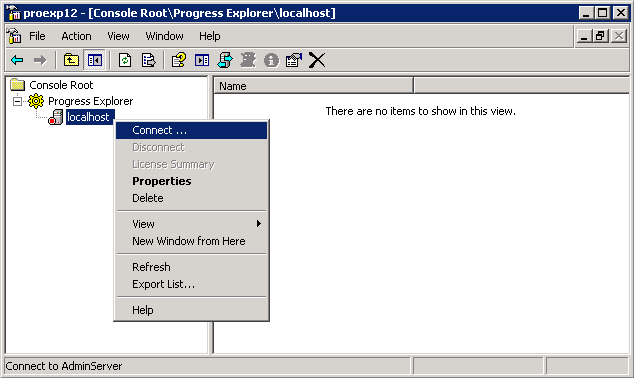
Task: Click the Progress Explorer gear icon
Action: tap(36, 101)
